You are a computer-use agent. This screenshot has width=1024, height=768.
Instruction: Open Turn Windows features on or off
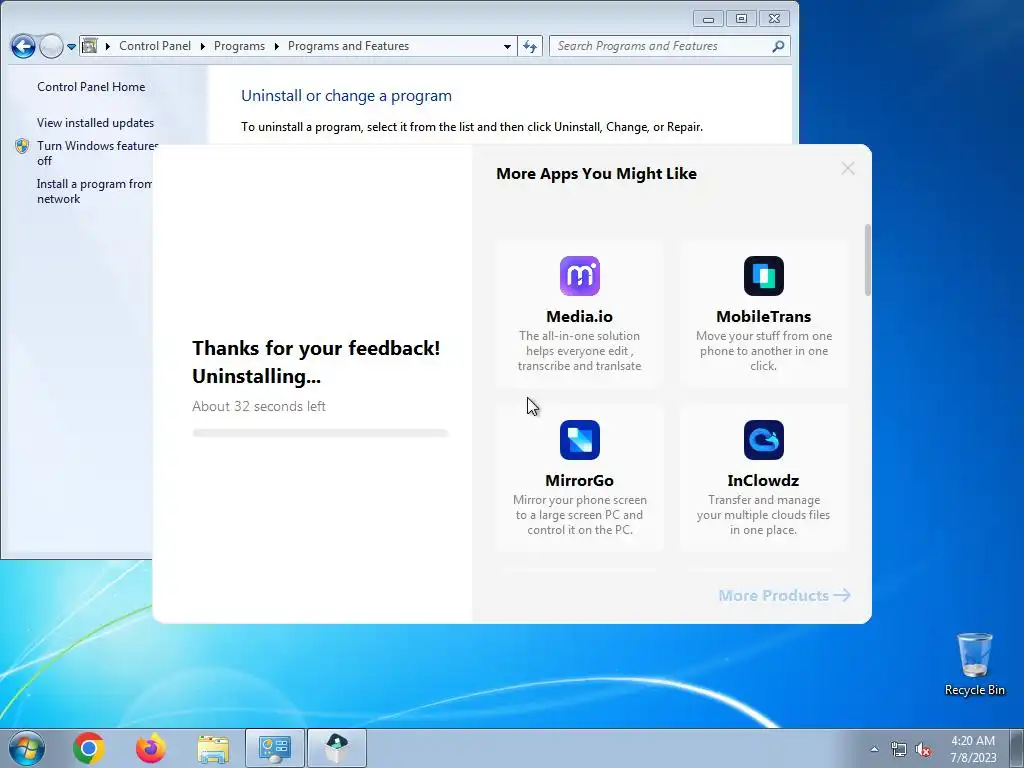(97, 153)
